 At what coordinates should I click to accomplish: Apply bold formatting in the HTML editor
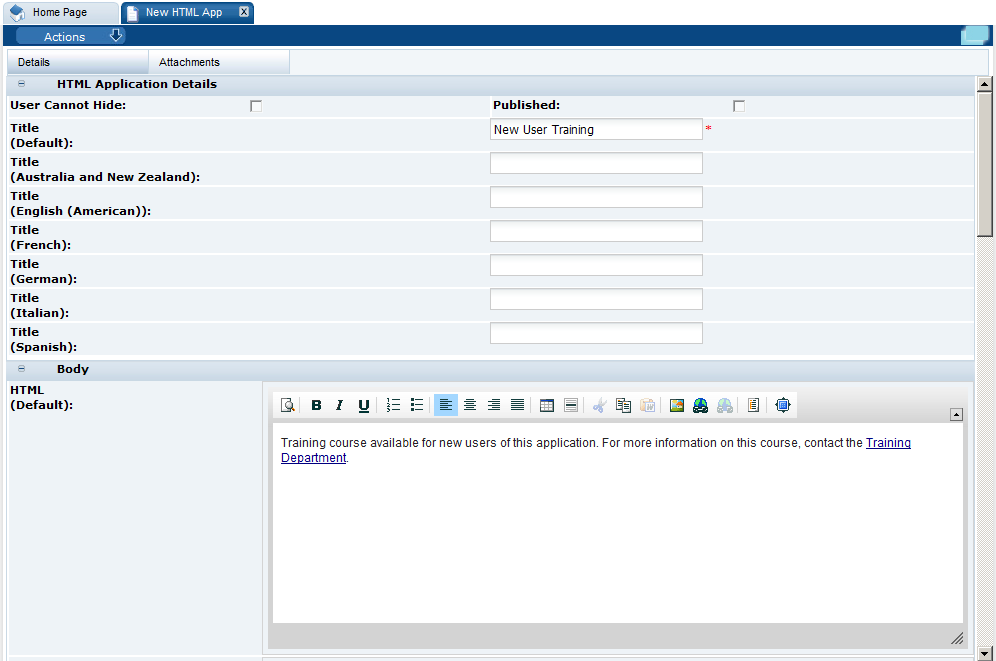point(316,405)
